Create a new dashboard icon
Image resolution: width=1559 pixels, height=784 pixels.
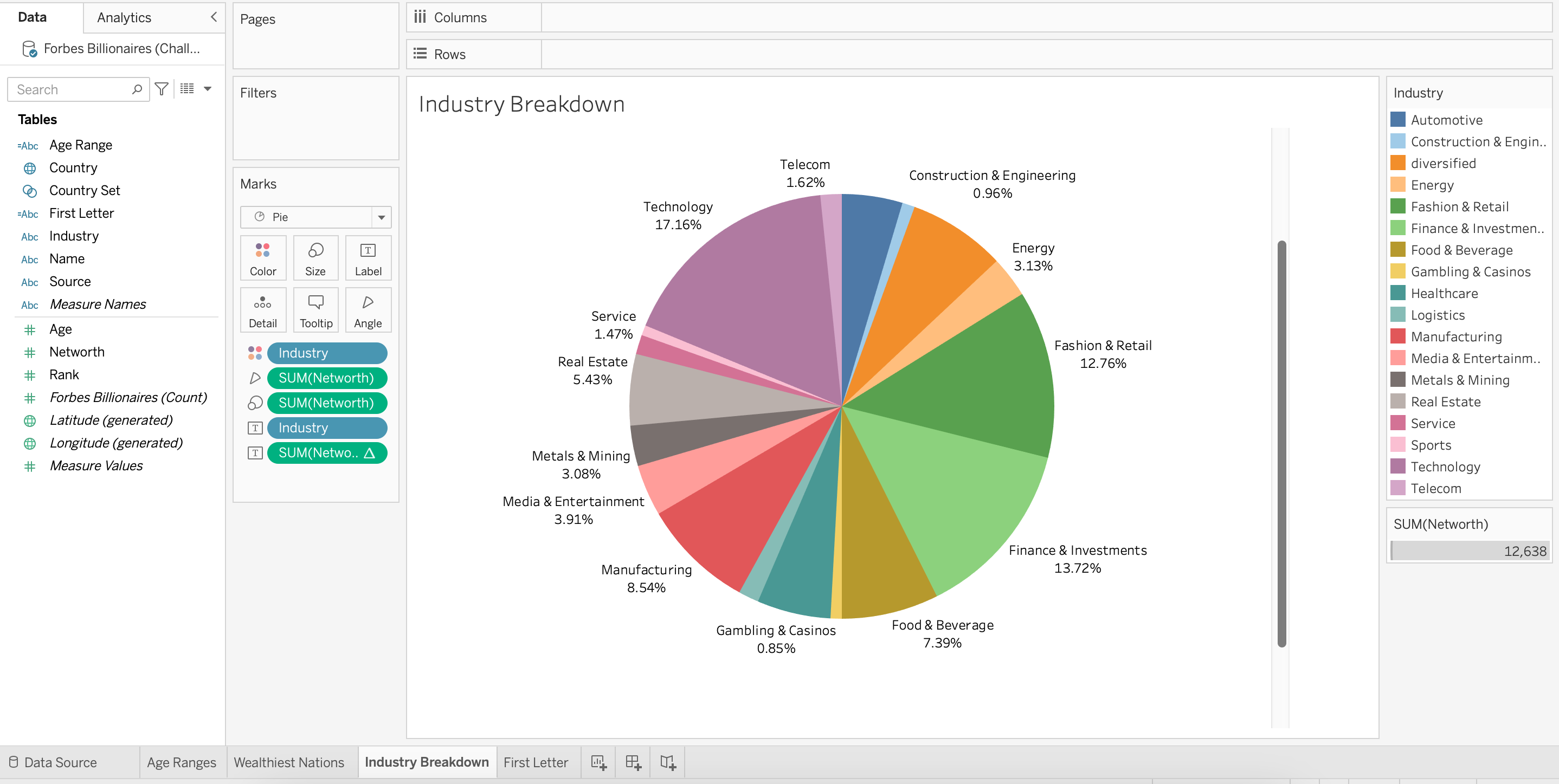pos(633,762)
